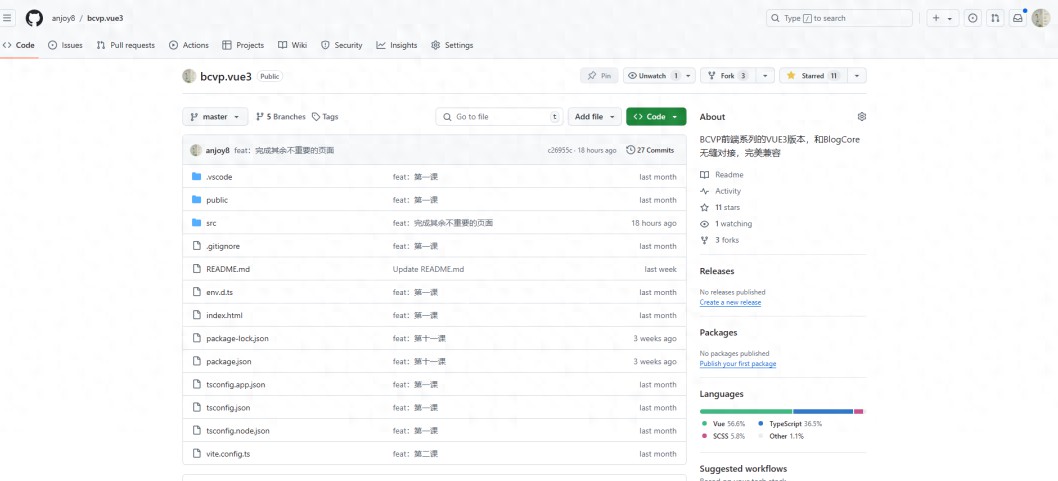Open repository About settings gear
The height and width of the screenshot is (481, 1058).
[x=862, y=117]
